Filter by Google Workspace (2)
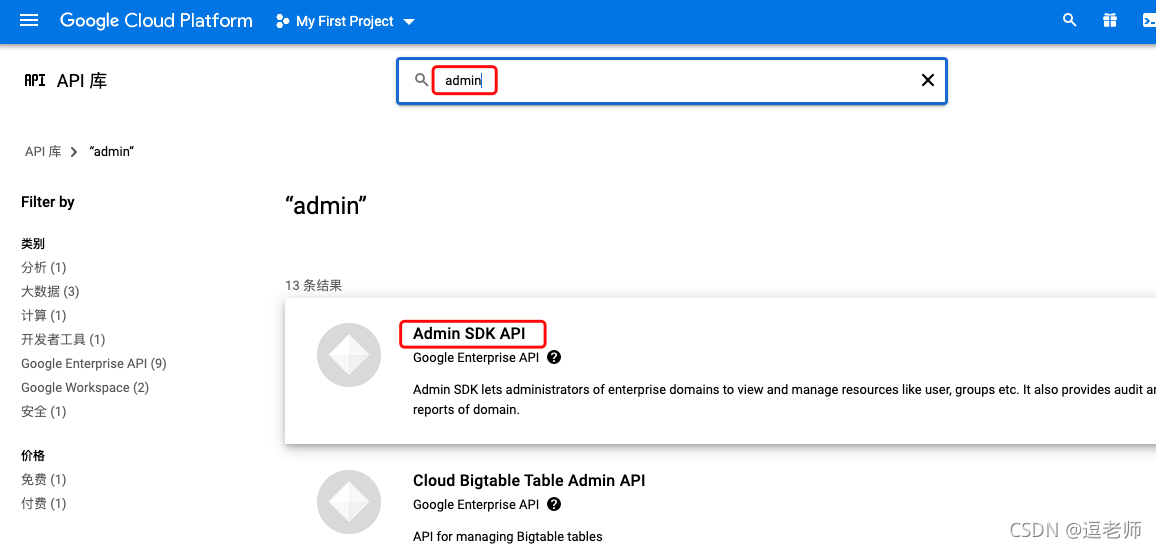 85,387
